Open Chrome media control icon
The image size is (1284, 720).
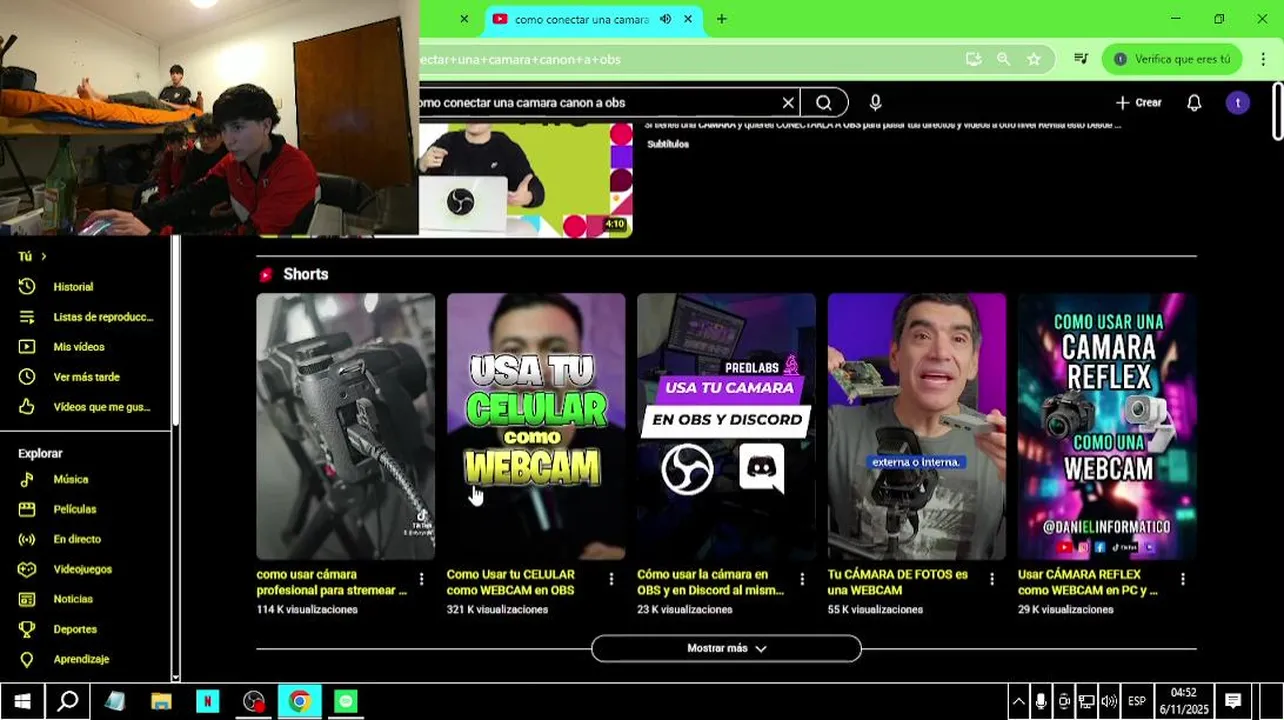coord(1081,59)
